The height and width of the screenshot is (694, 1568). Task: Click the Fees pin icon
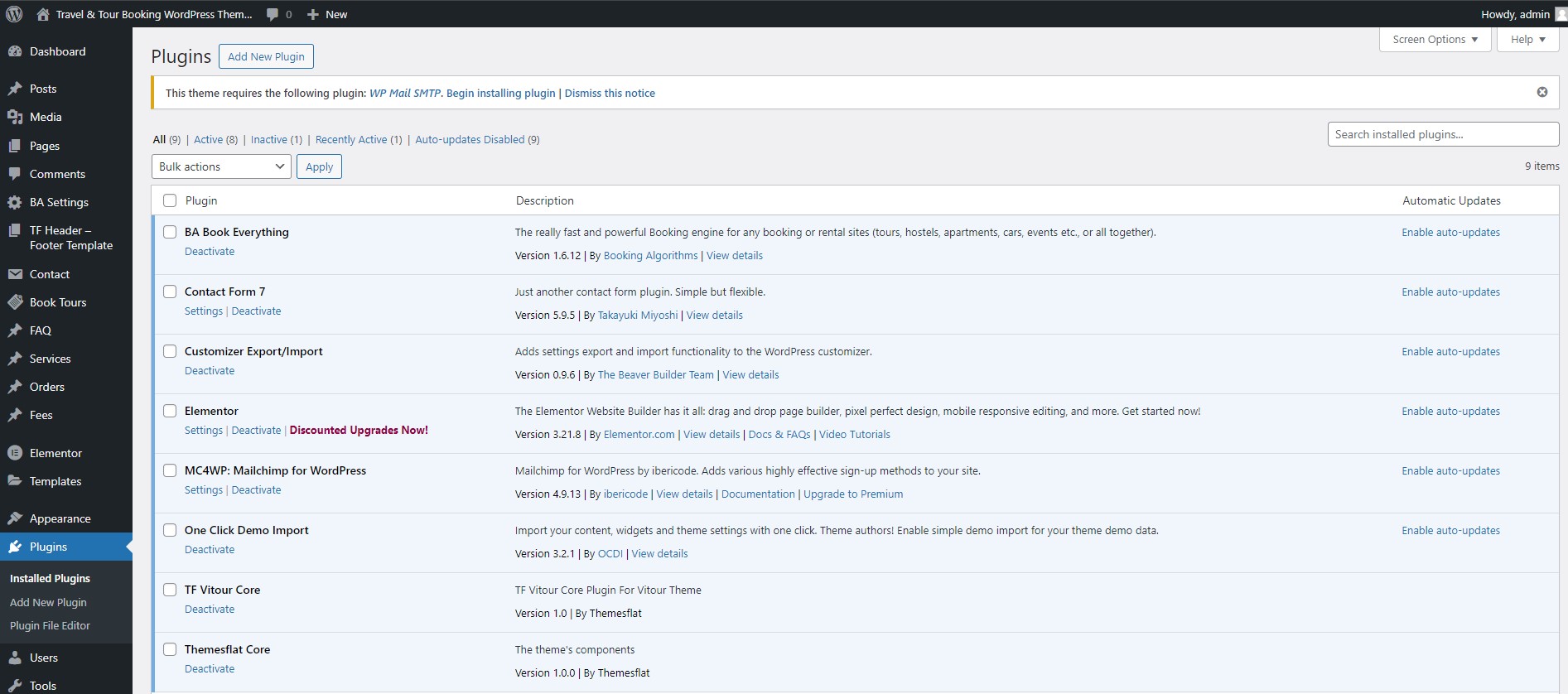click(15, 415)
